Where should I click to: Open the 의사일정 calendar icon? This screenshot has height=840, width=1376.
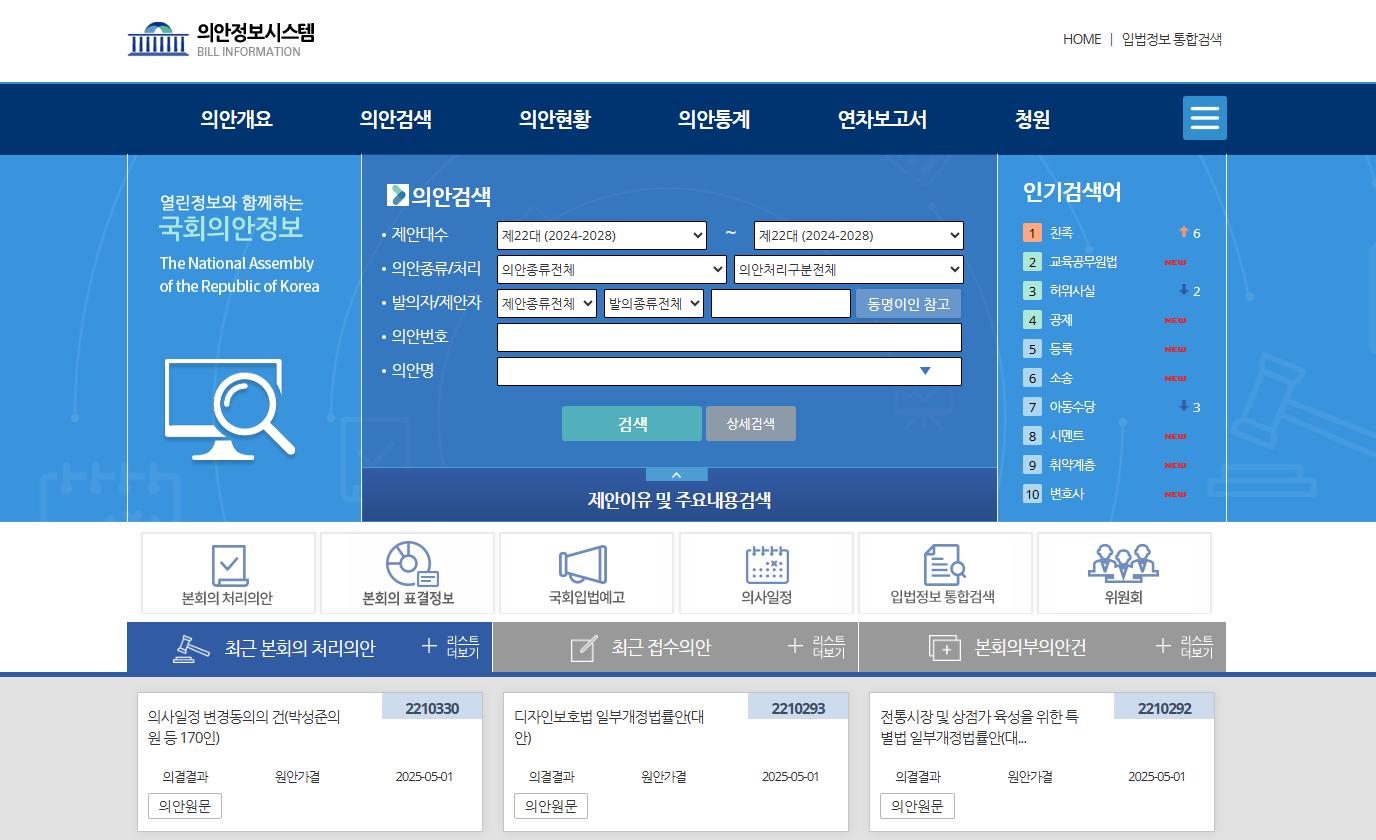click(765, 565)
